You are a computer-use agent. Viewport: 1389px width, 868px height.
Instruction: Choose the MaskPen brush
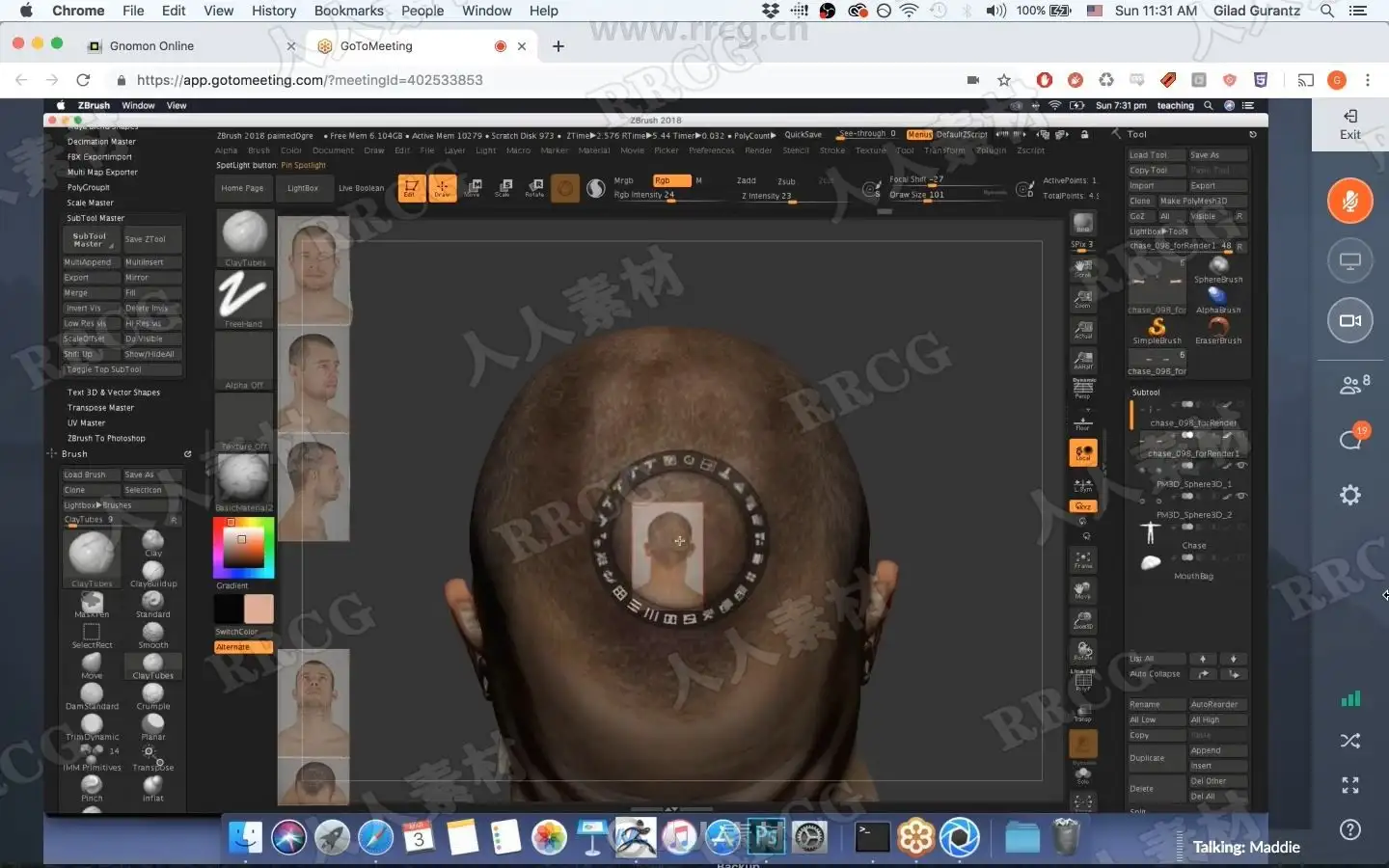click(92, 603)
